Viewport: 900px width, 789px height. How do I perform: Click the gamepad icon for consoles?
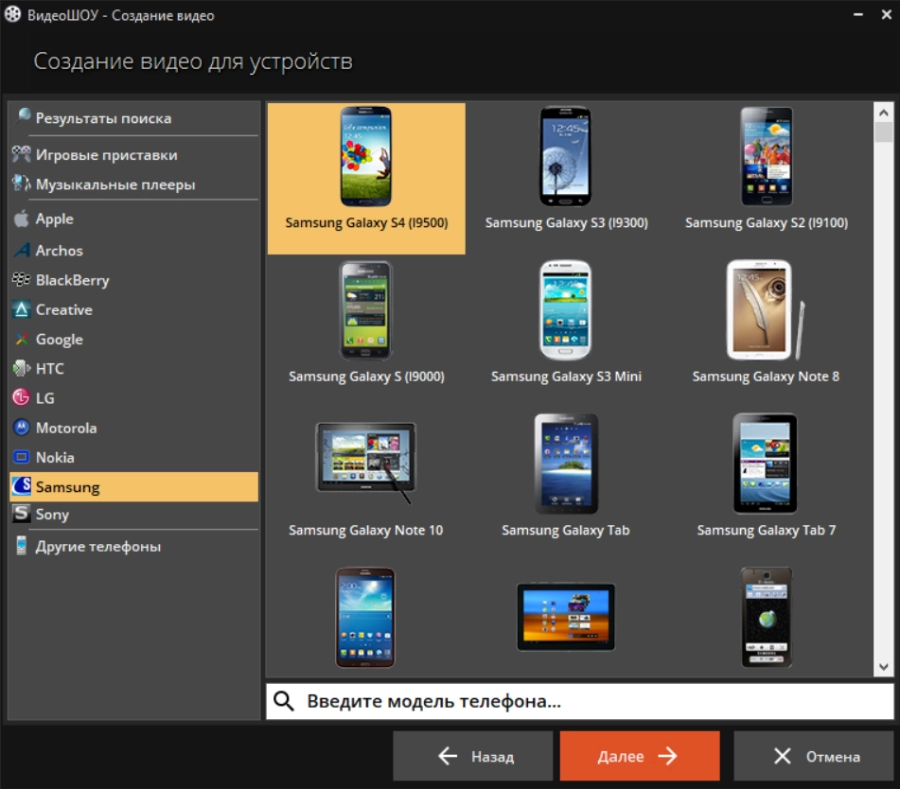(21, 154)
